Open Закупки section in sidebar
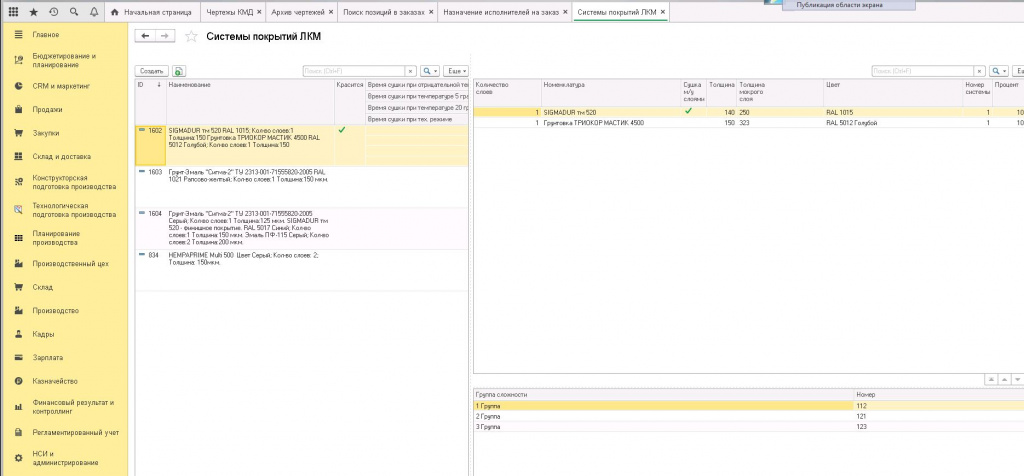The image size is (1024, 476). [x=46, y=133]
